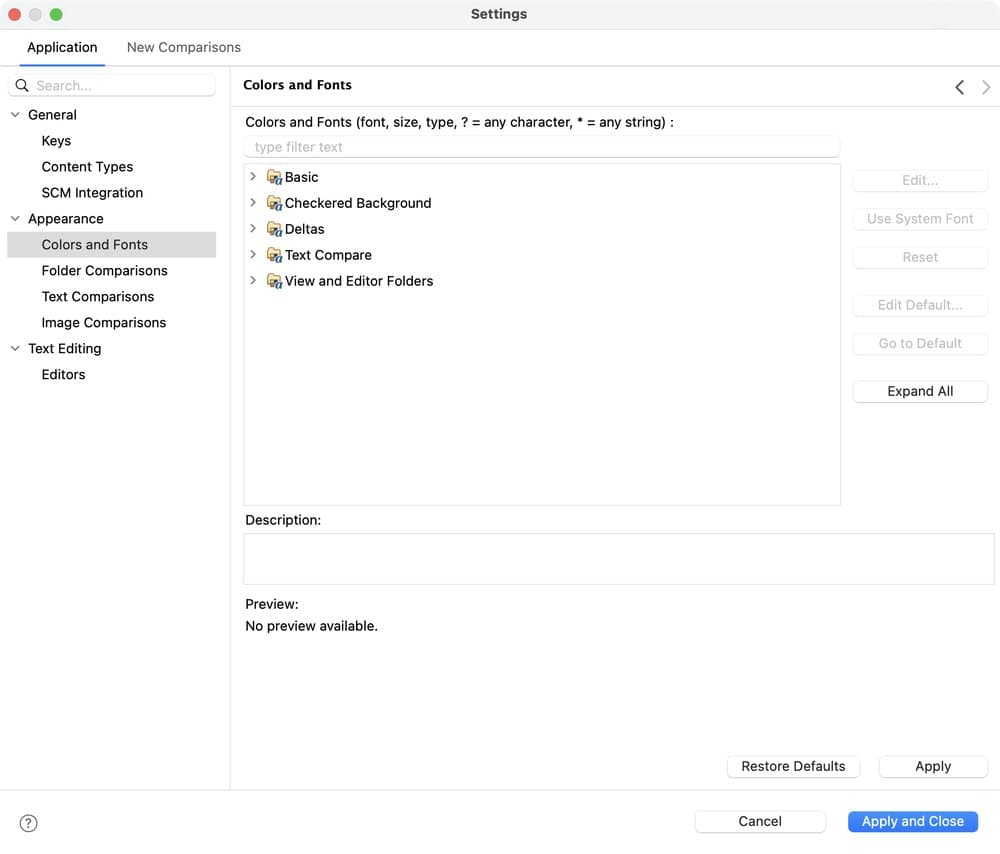The width and height of the screenshot is (1000, 854).
Task: Switch to the Application tab
Action: [62, 47]
